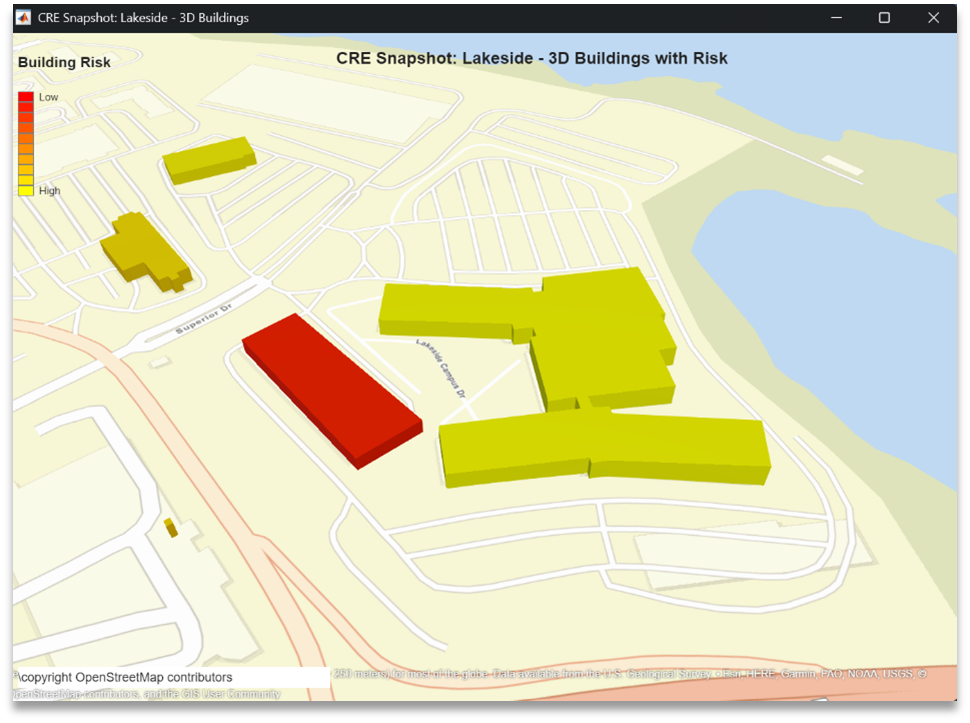Click the scale bar text near the bottom
970x723 pixels.
[x=390, y=675]
